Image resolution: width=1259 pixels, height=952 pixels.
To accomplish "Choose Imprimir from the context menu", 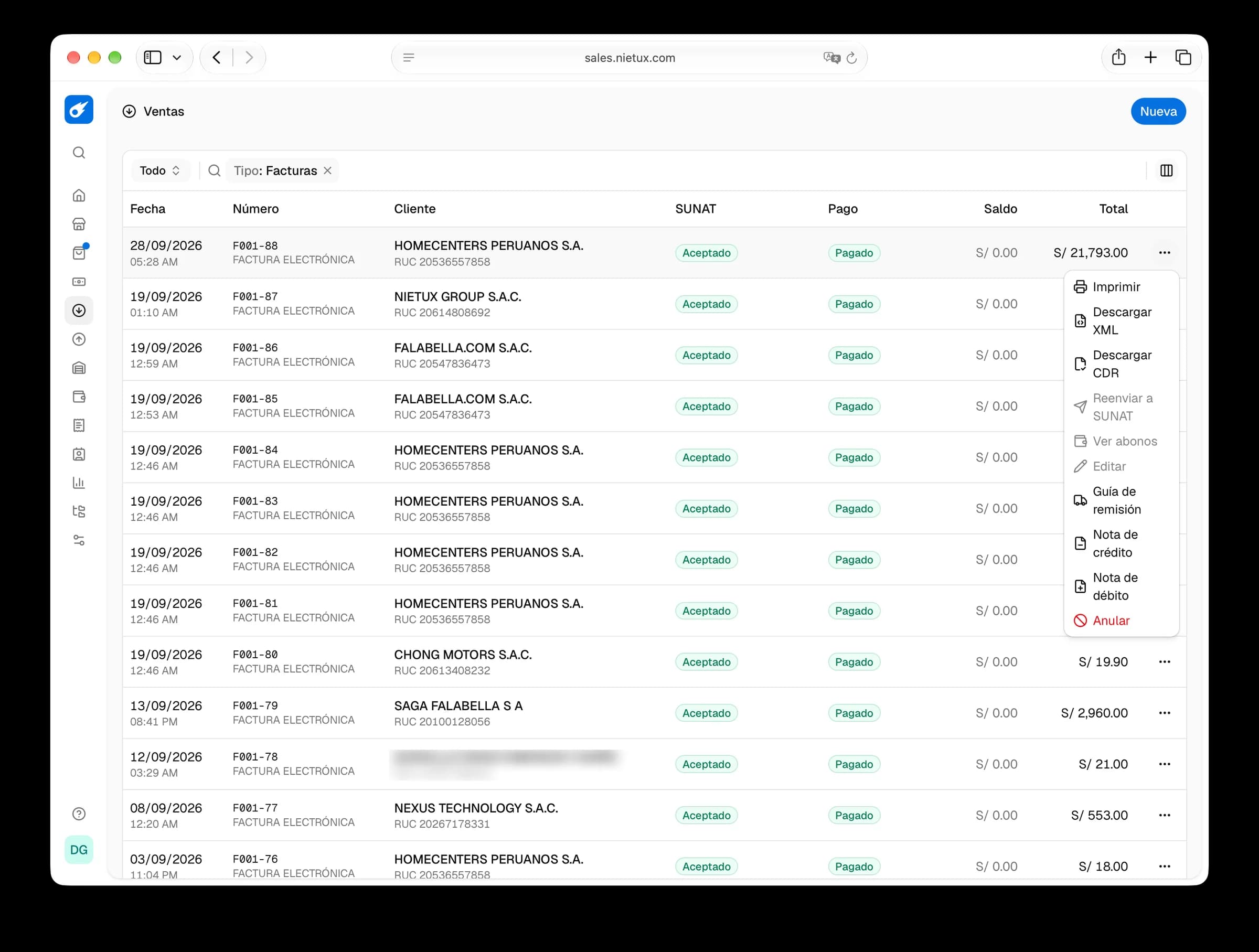I will click(1121, 287).
